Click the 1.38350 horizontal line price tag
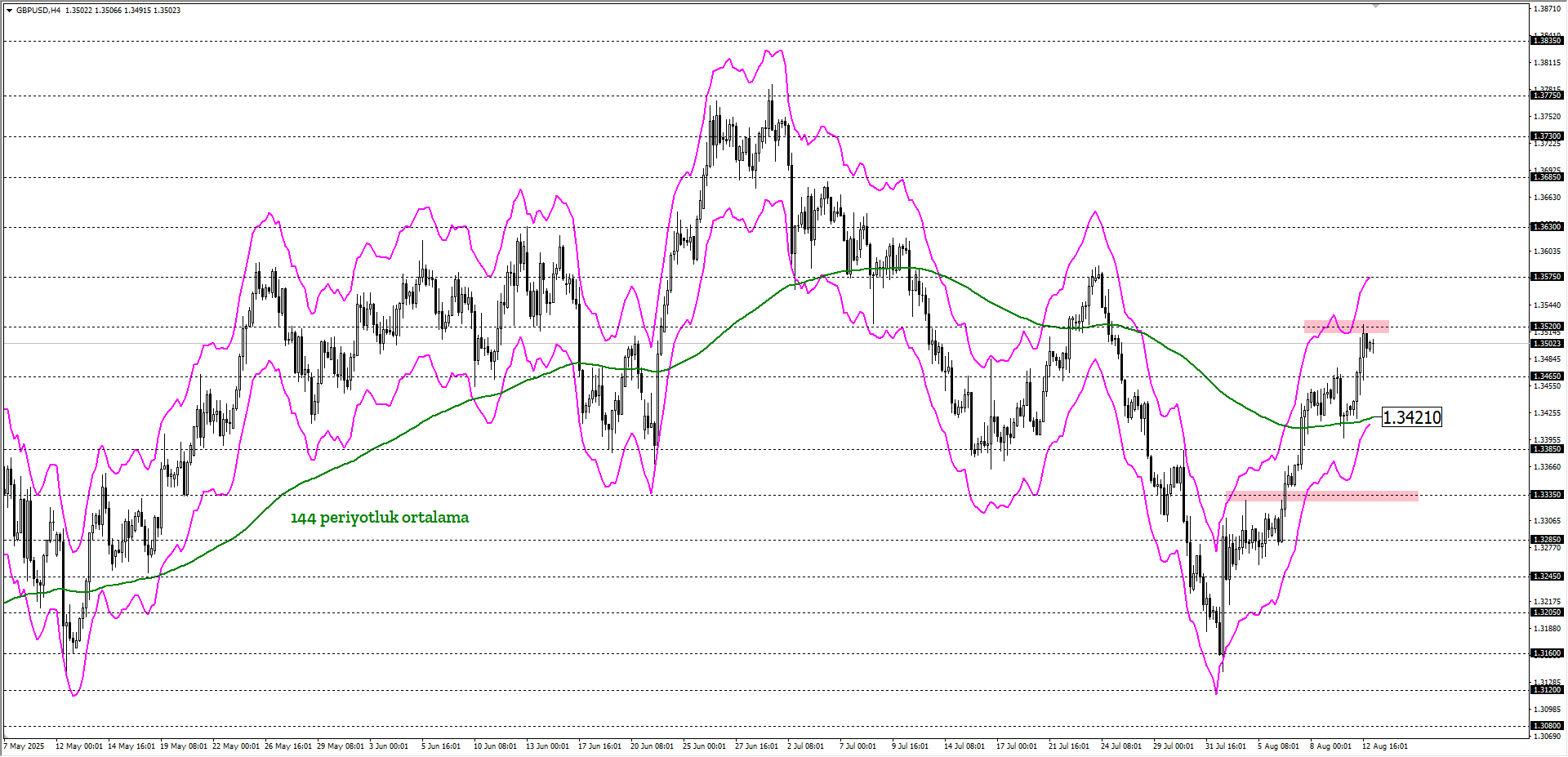Image resolution: width=1568 pixels, height=757 pixels. 1547,41
